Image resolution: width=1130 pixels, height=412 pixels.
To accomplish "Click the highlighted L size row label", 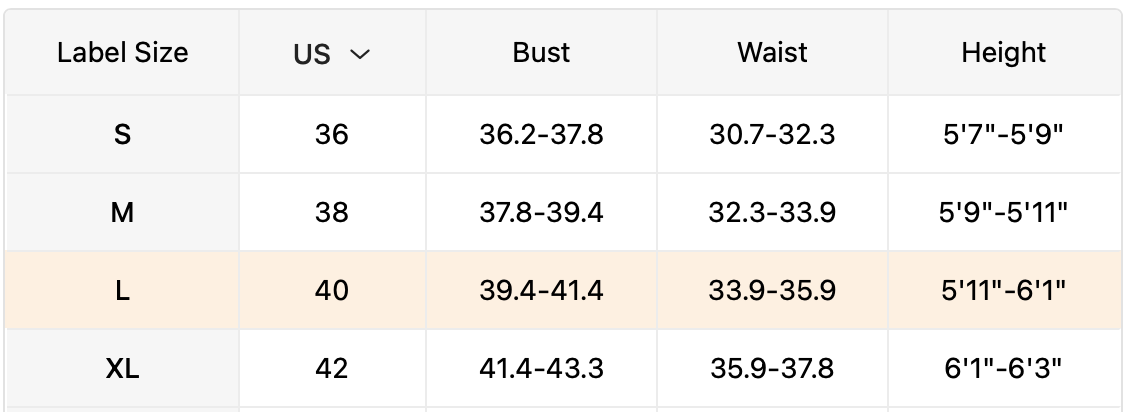I will 122,290.
